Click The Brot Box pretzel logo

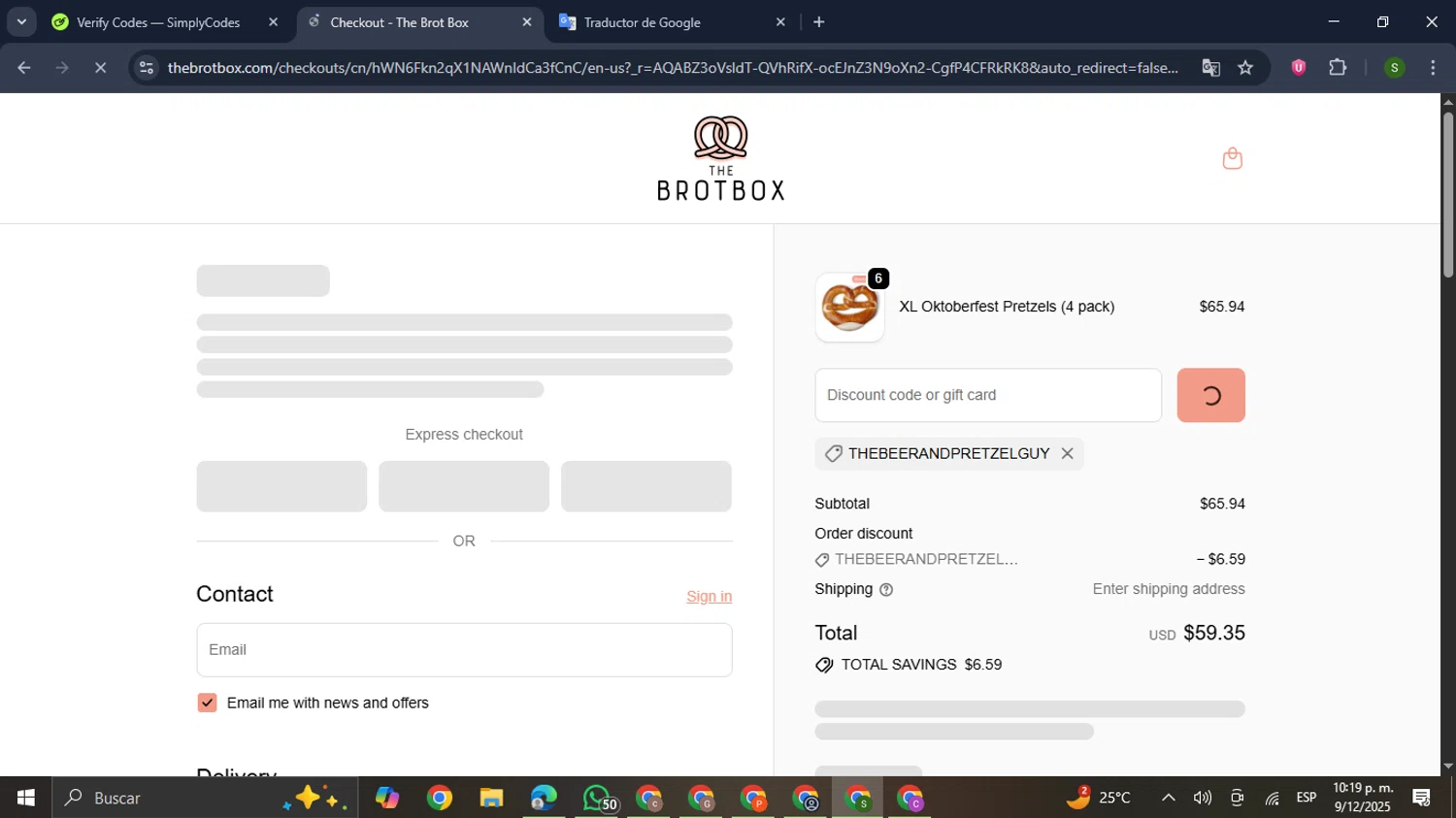pyautogui.click(x=720, y=158)
